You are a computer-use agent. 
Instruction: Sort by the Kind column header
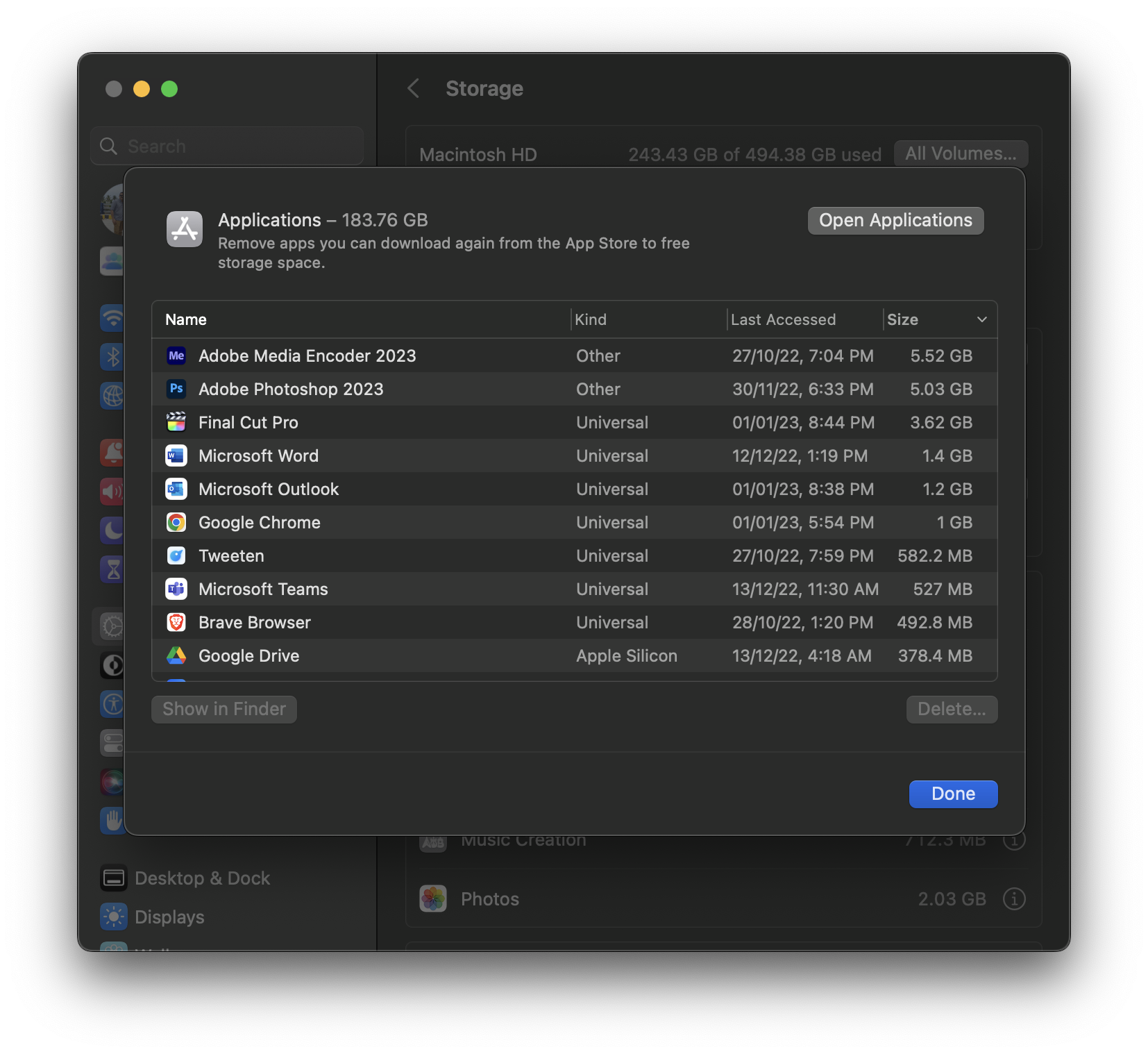pos(591,319)
